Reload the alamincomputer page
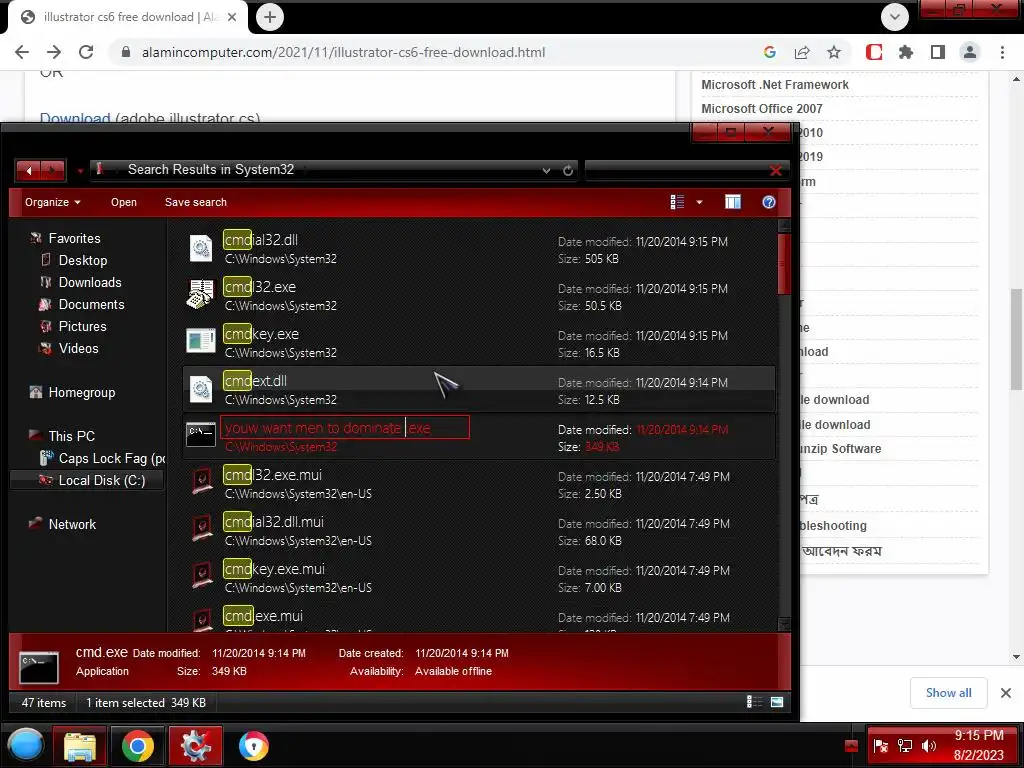The height and width of the screenshot is (768, 1024). click(x=86, y=52)
